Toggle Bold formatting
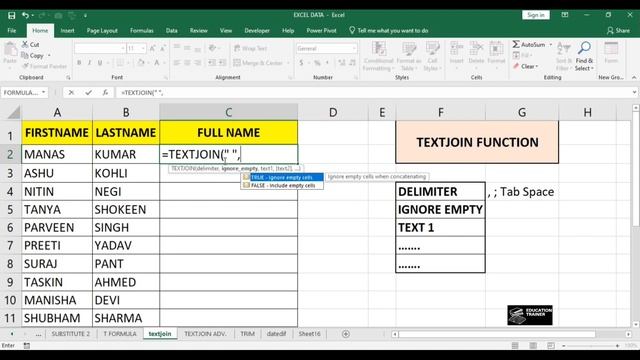640x360 pixels. [79, 62]
